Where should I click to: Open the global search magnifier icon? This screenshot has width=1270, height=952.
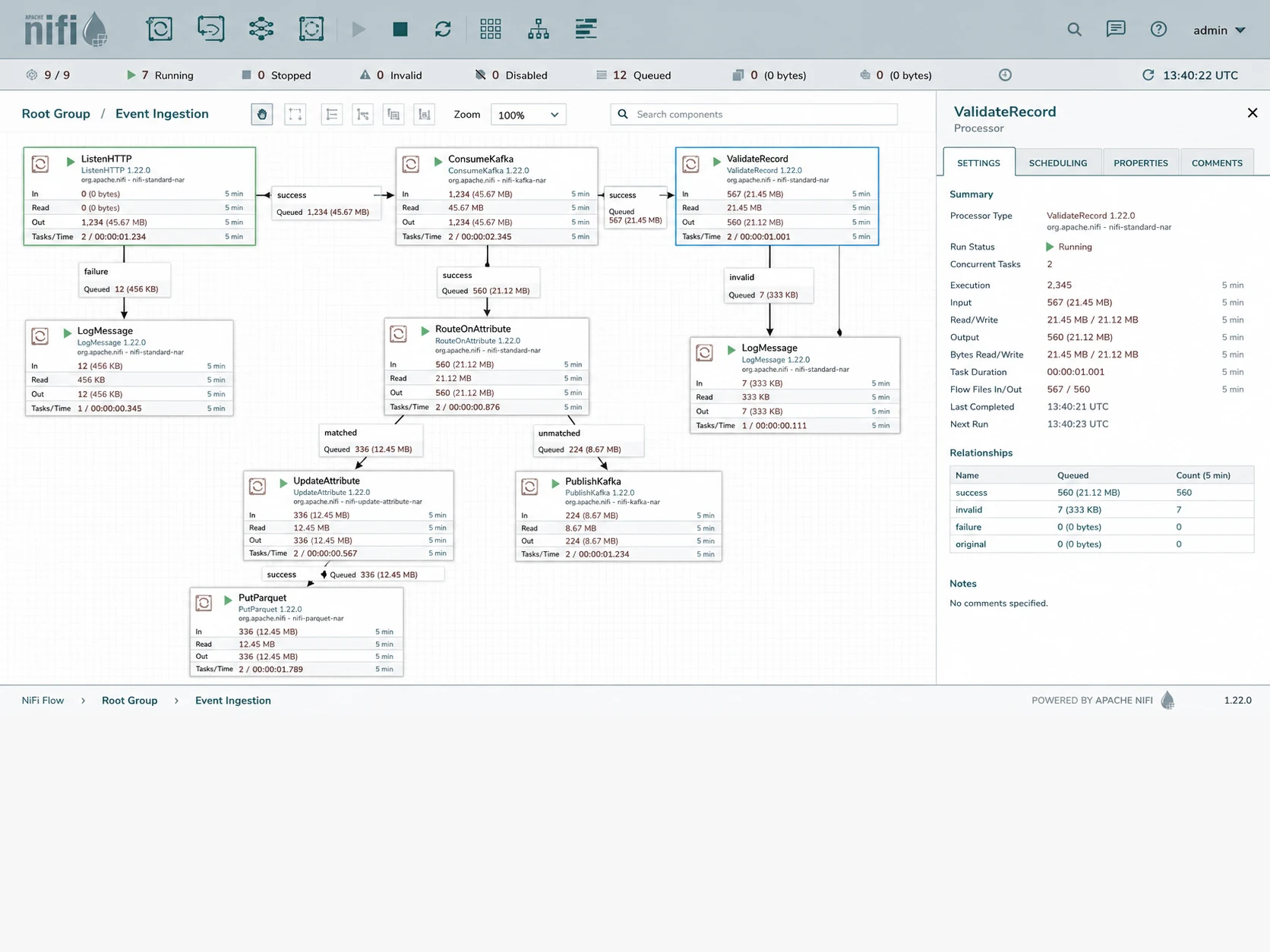pyautogui.click(x=1074, y=30)
